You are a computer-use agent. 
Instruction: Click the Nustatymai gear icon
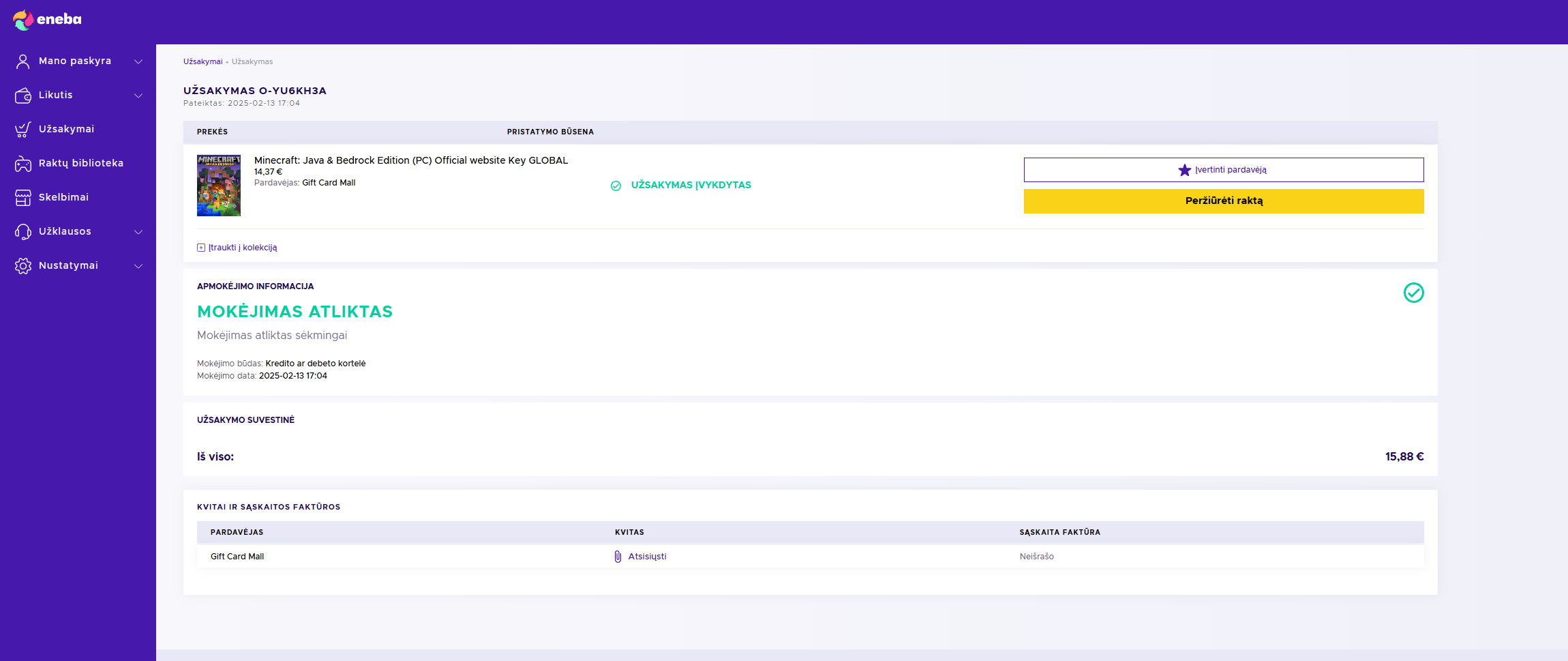23,266
